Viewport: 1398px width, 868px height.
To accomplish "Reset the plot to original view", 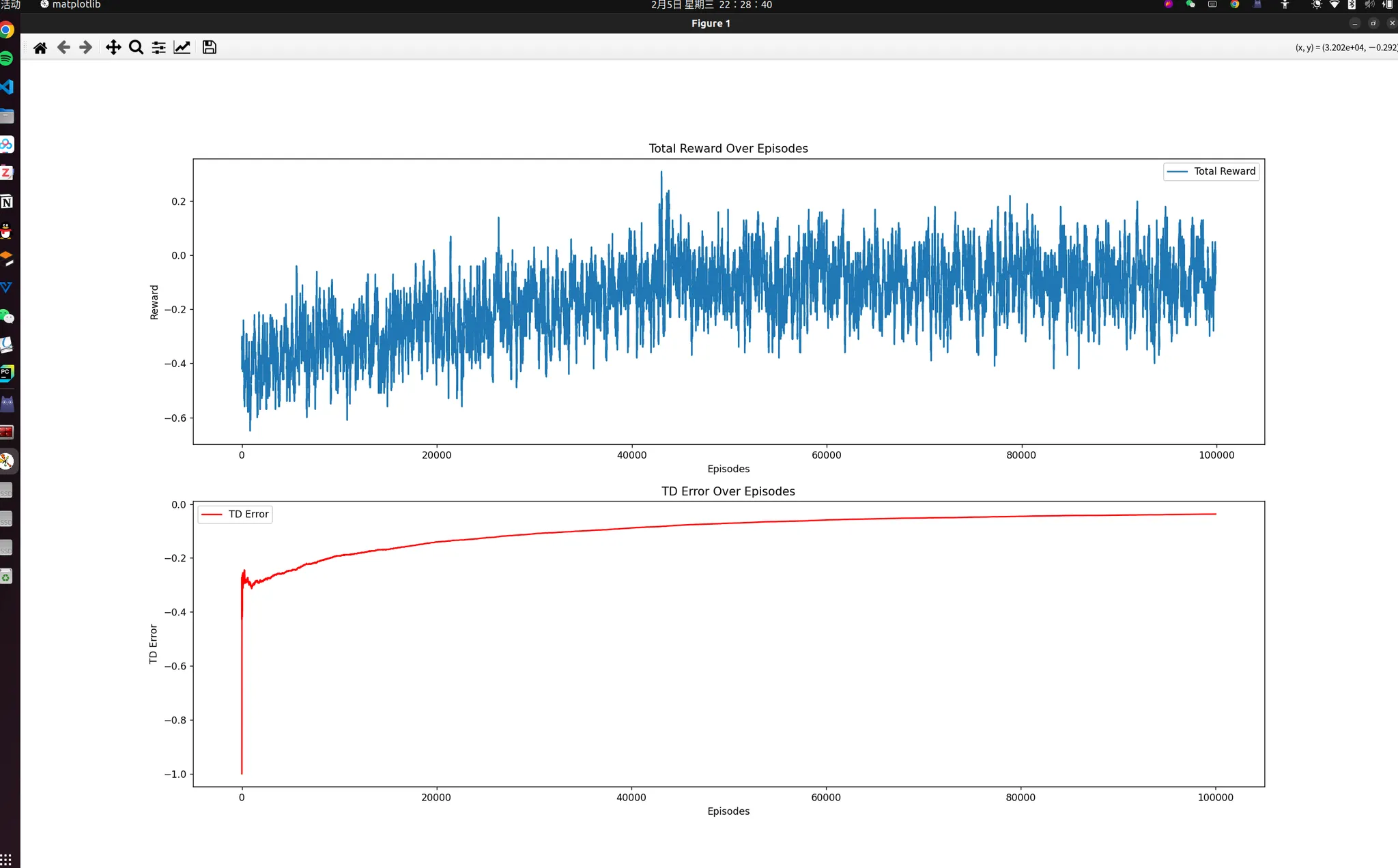I will pos(40,47).
